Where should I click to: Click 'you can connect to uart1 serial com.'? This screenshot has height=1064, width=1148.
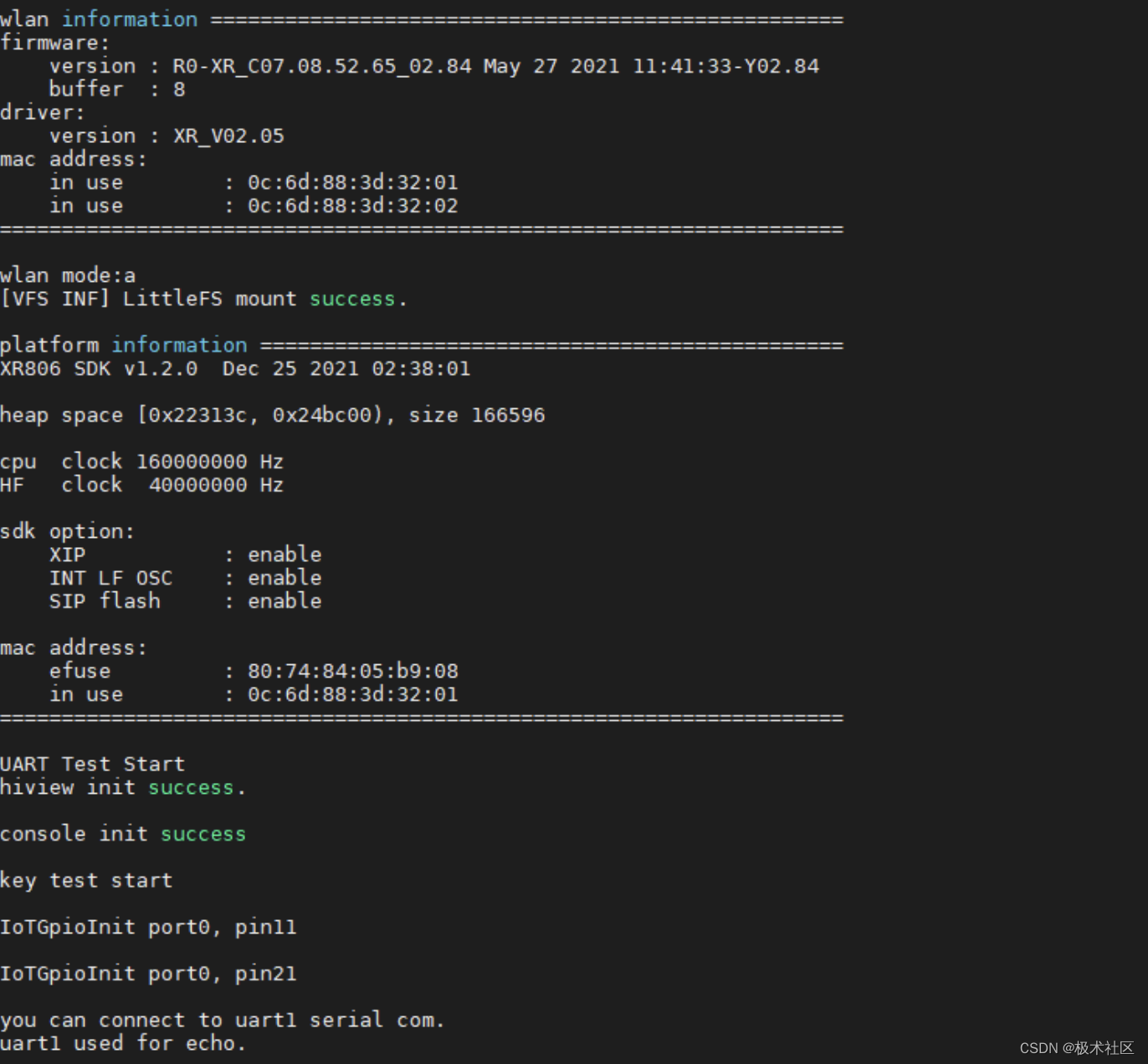click(x=222, y=1021)
